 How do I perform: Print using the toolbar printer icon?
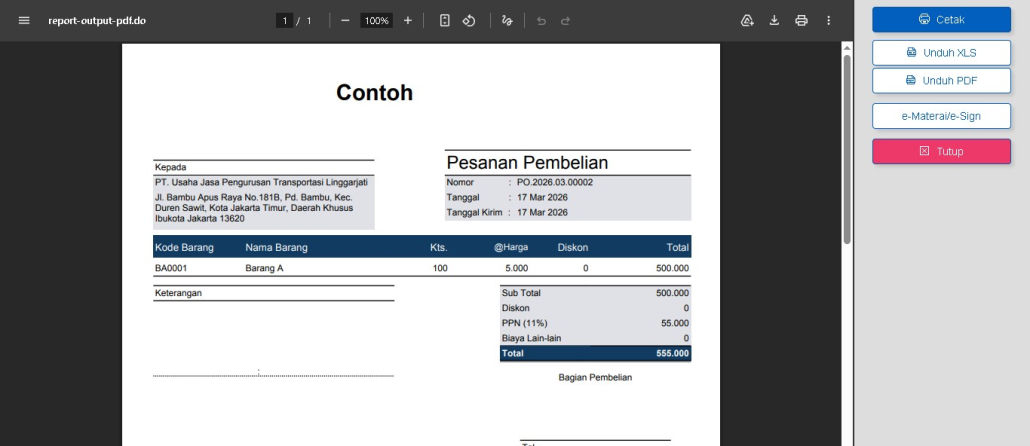point(801,20)
